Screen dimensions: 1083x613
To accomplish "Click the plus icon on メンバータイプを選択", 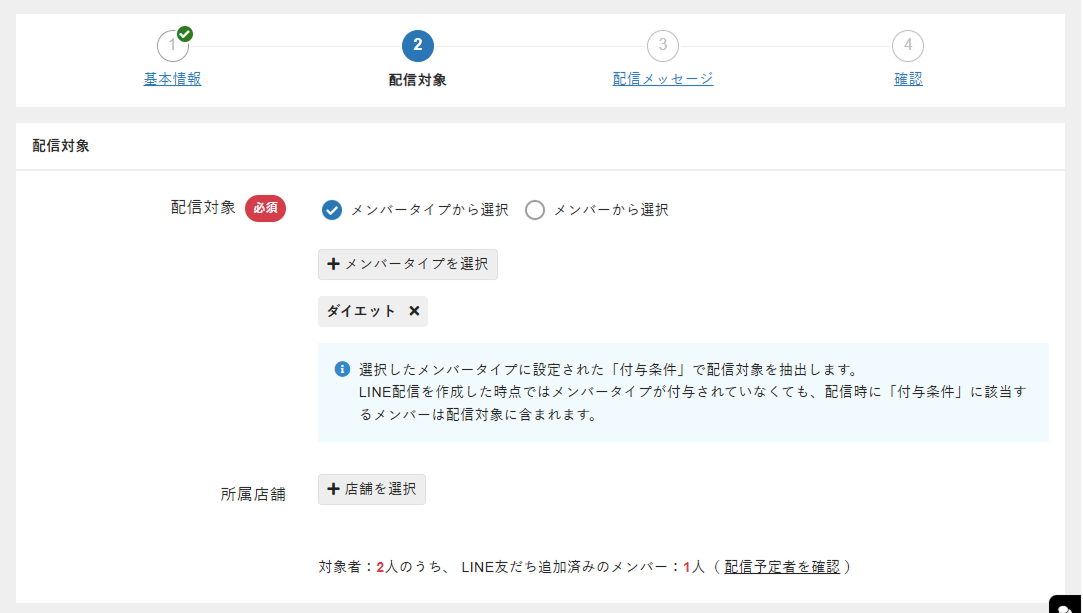I will pyautogui.click(x=334, y=264).
